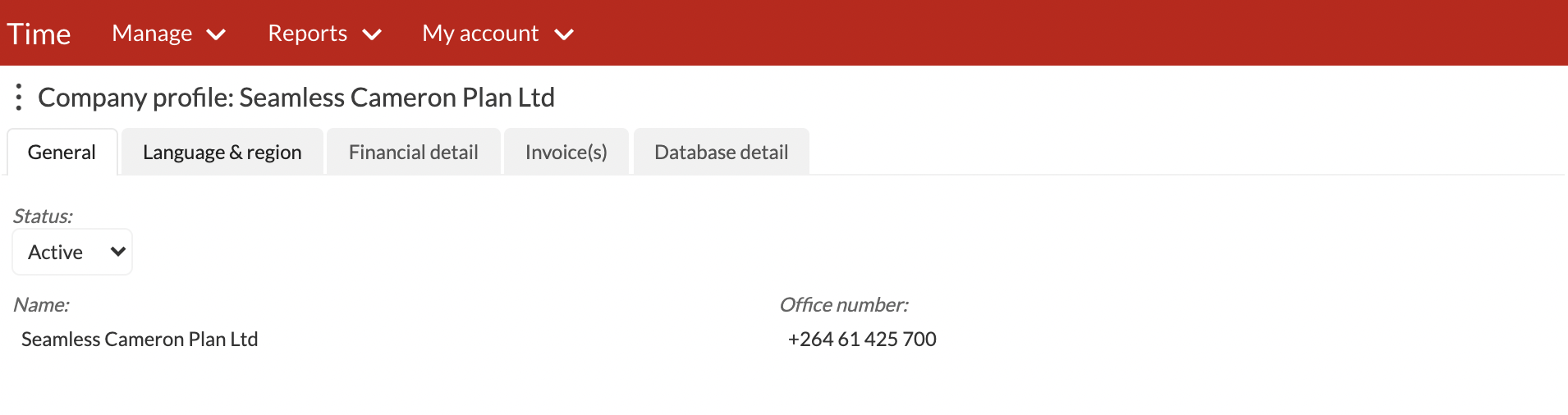1568x415 pixels.
Task: Click the Time logo in header
Action: [39, 34]
